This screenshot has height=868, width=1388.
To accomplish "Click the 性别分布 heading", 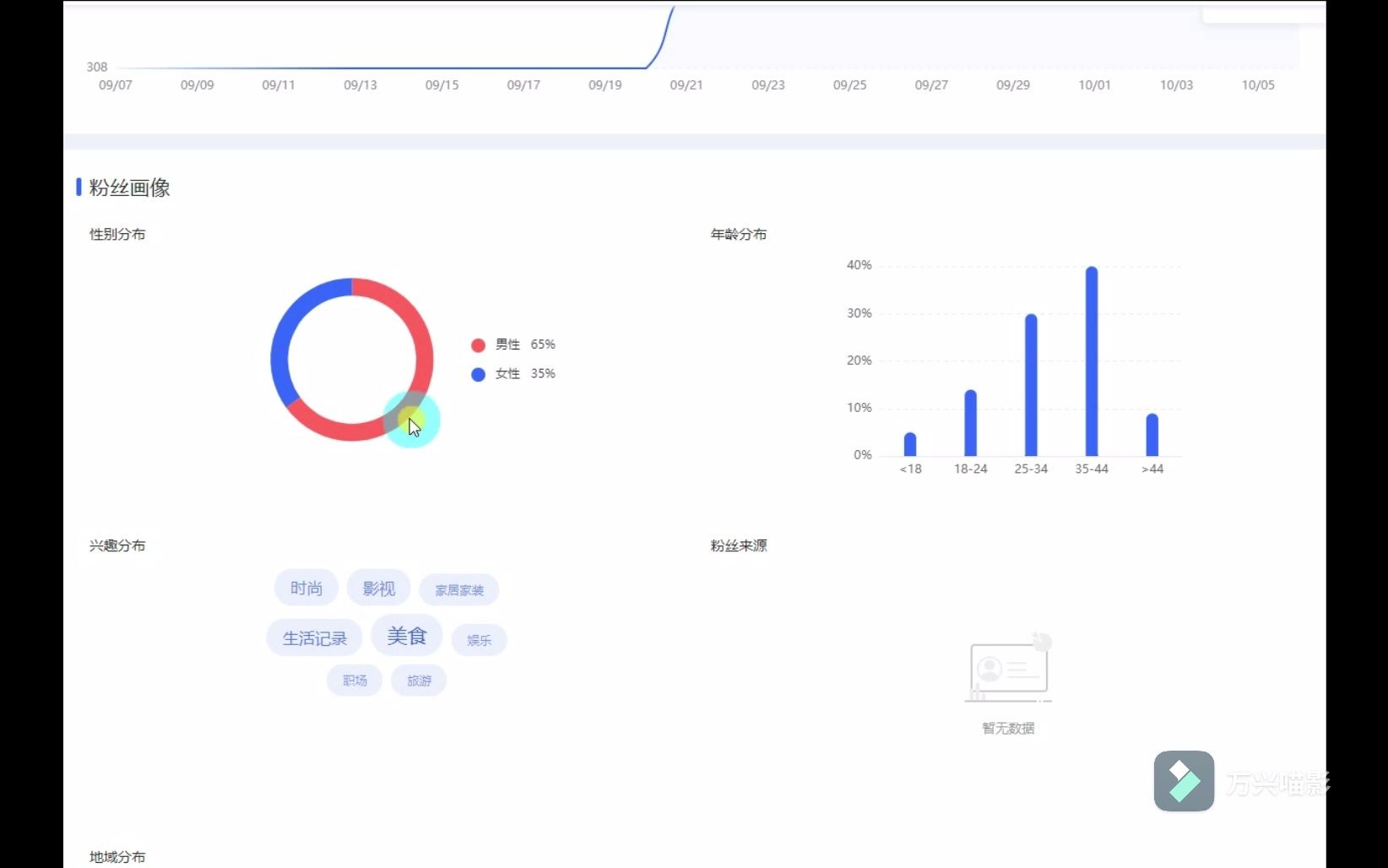I will [x=117, y=234].
